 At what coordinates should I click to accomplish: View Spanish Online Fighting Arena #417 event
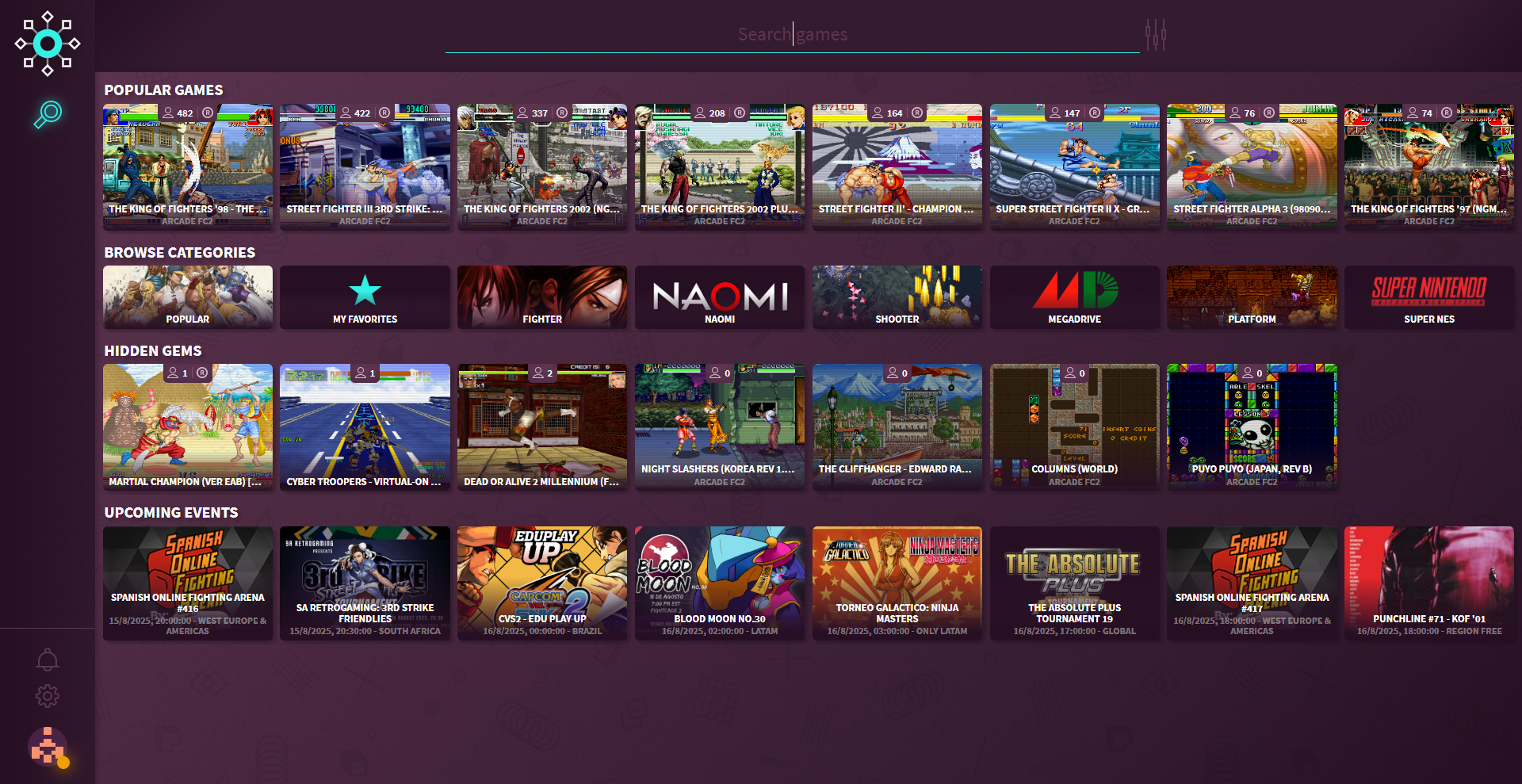tap(1252, 583)
